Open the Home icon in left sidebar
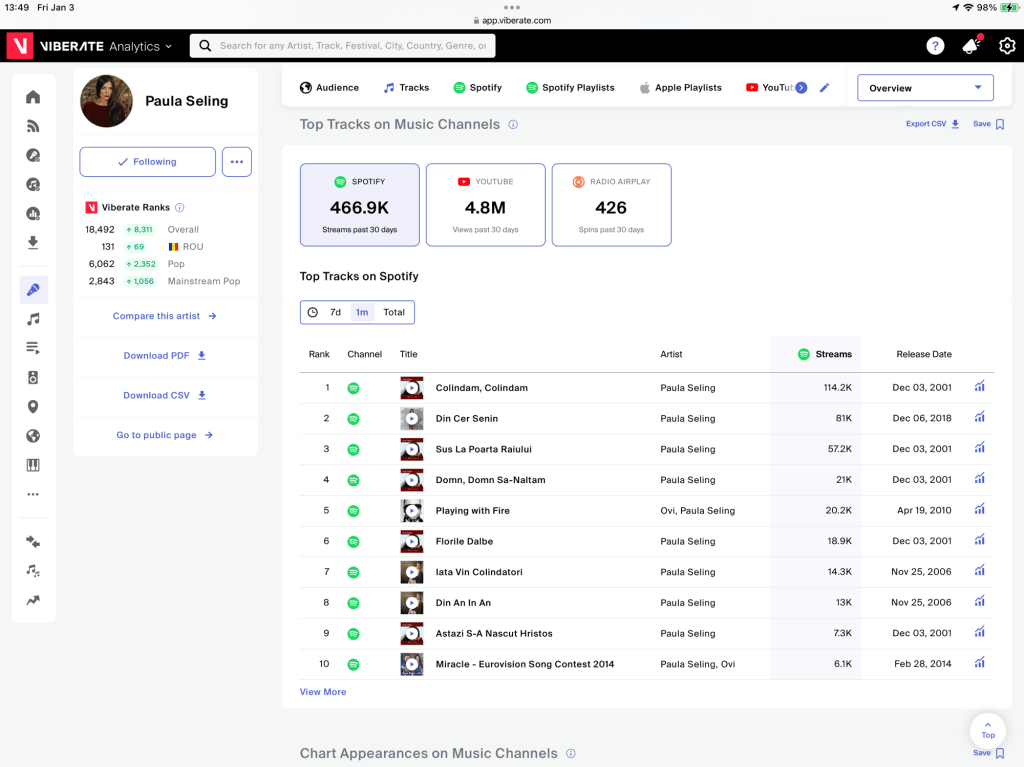This screenshot has width=1024, height=767. click(x=33, y=97)
